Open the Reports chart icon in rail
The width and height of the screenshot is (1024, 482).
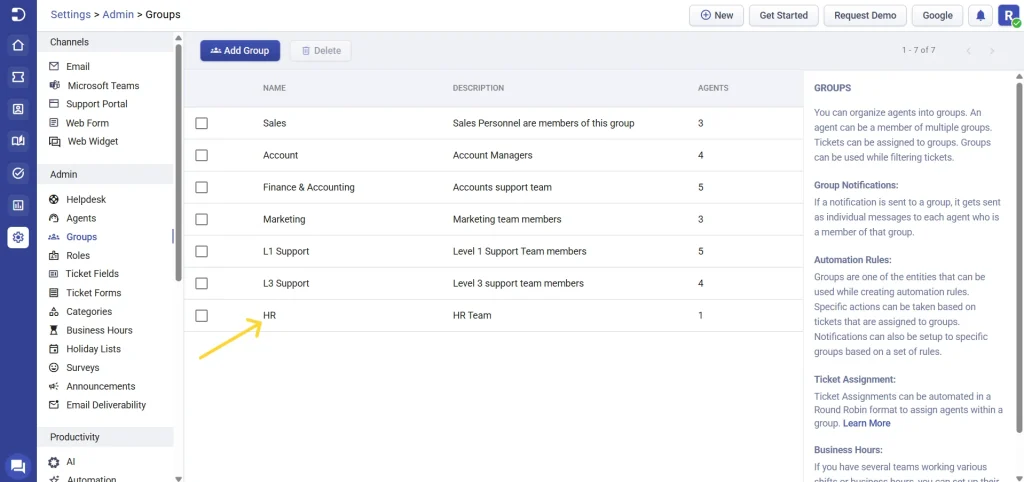(x=18, y=205)
